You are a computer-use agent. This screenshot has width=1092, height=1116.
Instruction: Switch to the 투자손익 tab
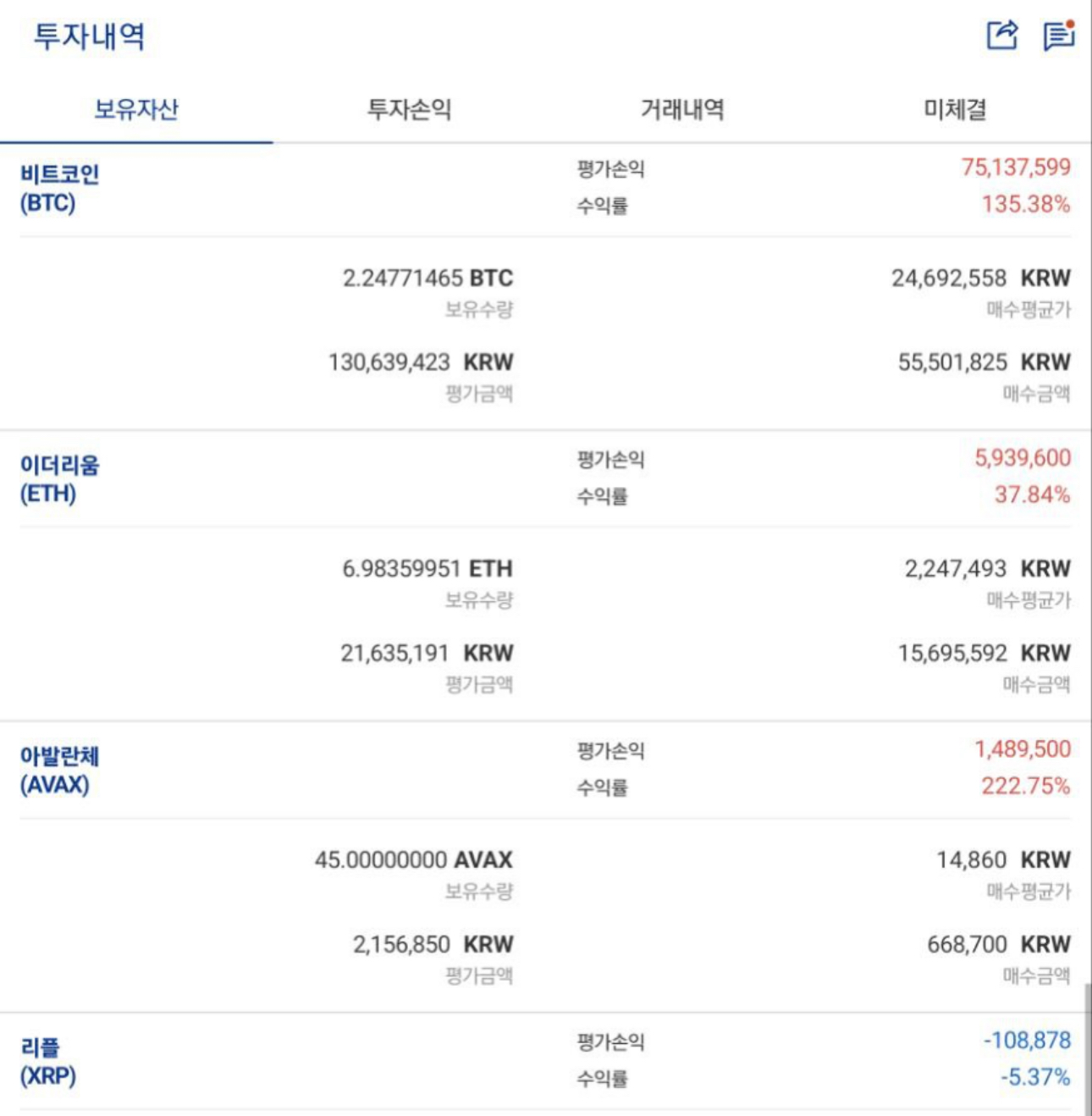[x=409, y=109]
